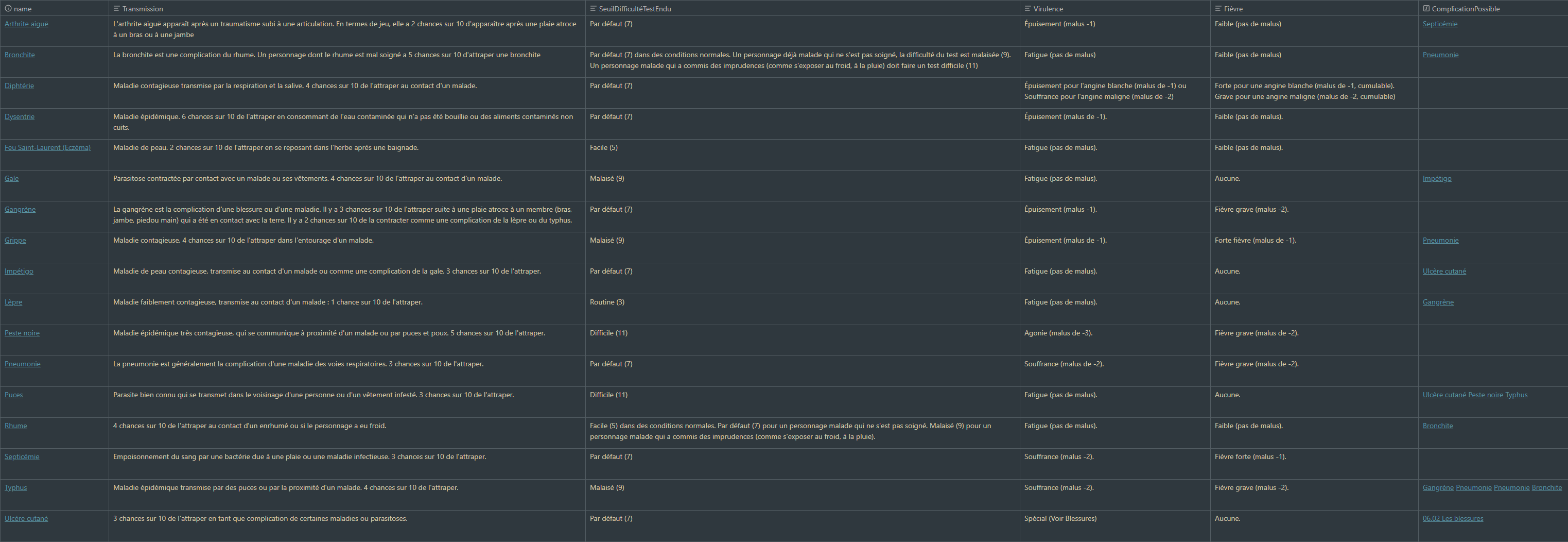Click the Difficile (11) cell in Peste noire row
The height and width of the screenshot is (542, 1568).
tap(608, 333)
